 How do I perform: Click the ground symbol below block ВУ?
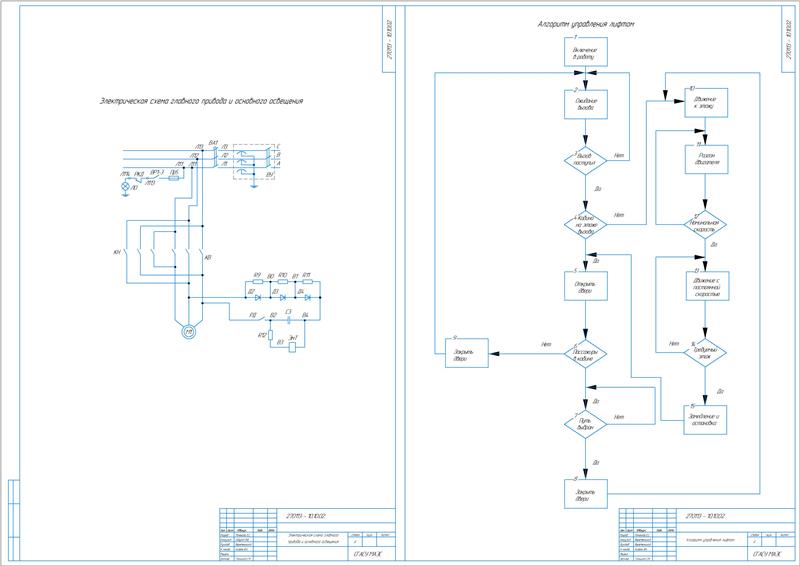tap(254, 186)
